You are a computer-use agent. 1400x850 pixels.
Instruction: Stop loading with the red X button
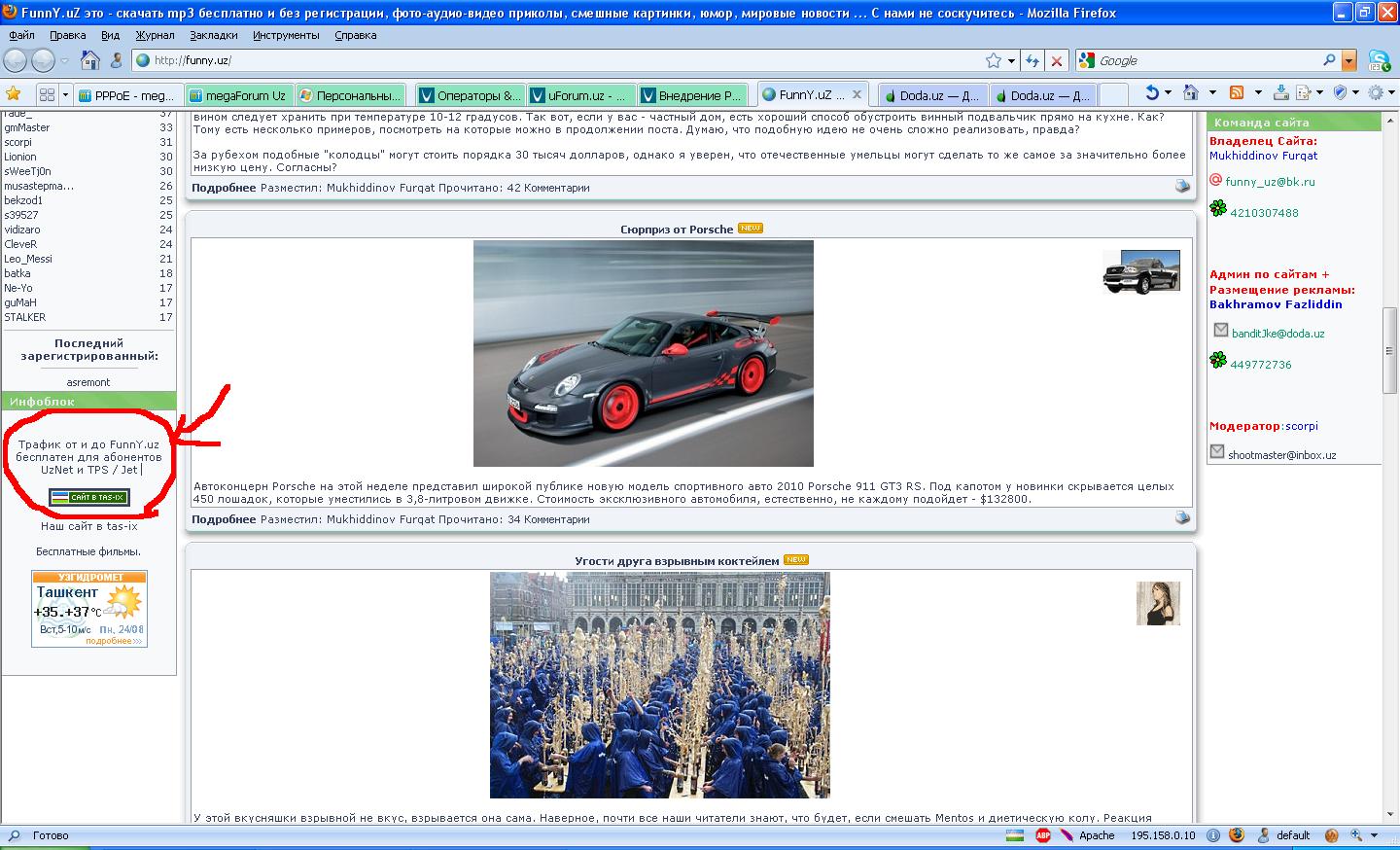tap(1057, 60)
